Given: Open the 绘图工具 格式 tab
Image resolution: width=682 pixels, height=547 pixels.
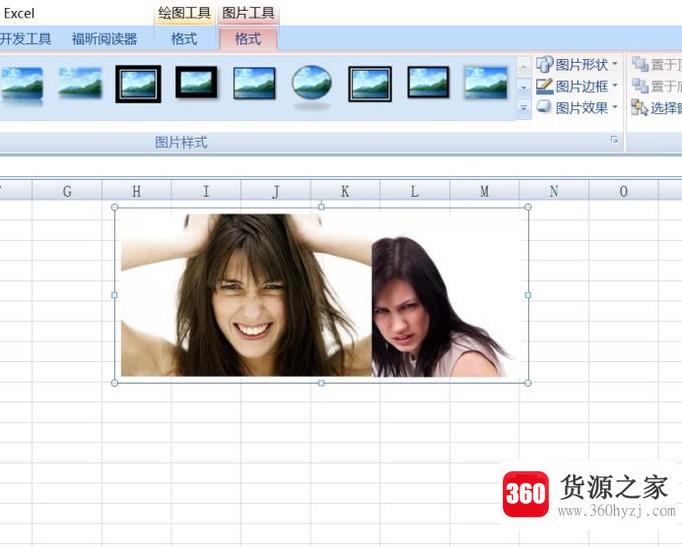Looking at the screenshot, I should (184, 39).
